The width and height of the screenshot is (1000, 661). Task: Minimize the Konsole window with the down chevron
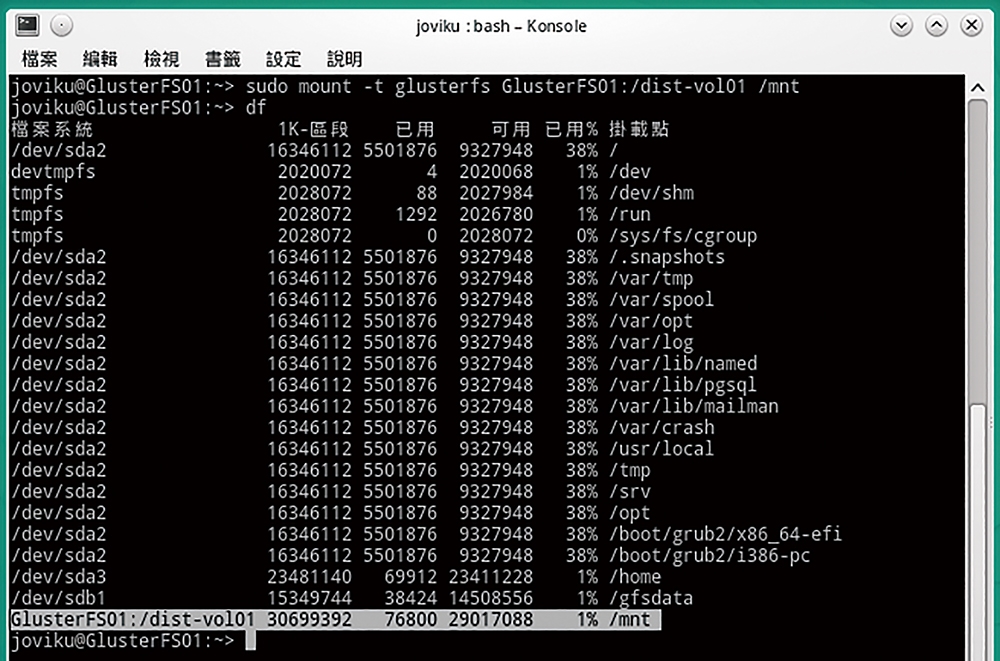click(x=901, y=26)
